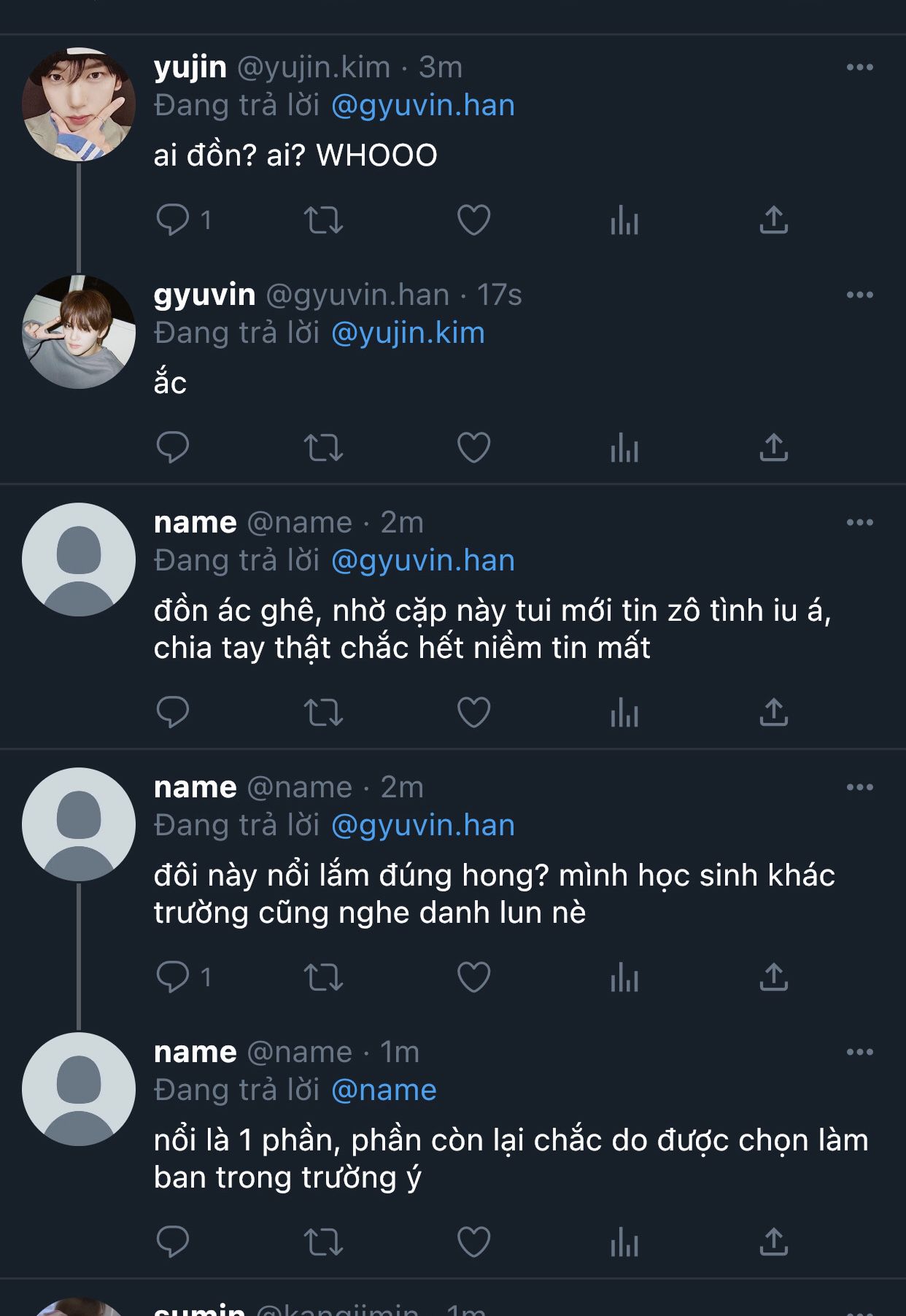View analytics for 'nổi là 1 phần' tweet
906x1316 pixels.
(x=624, y=1242)
